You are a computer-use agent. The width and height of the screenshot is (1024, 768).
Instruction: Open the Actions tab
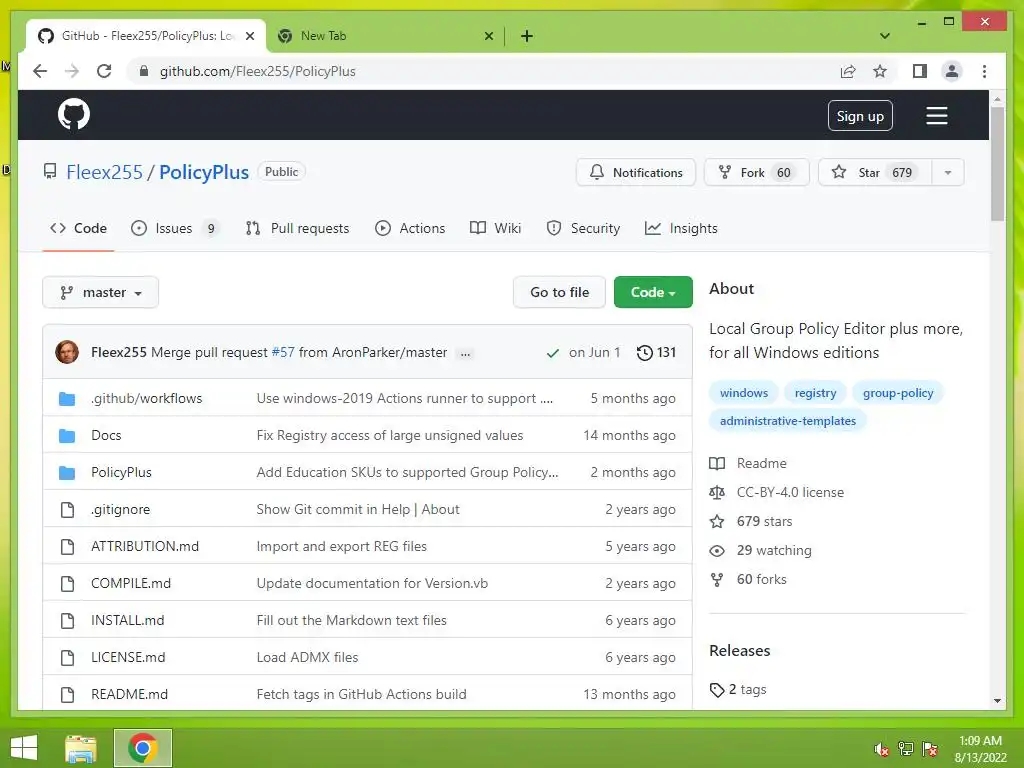click(x=410, y=228)
